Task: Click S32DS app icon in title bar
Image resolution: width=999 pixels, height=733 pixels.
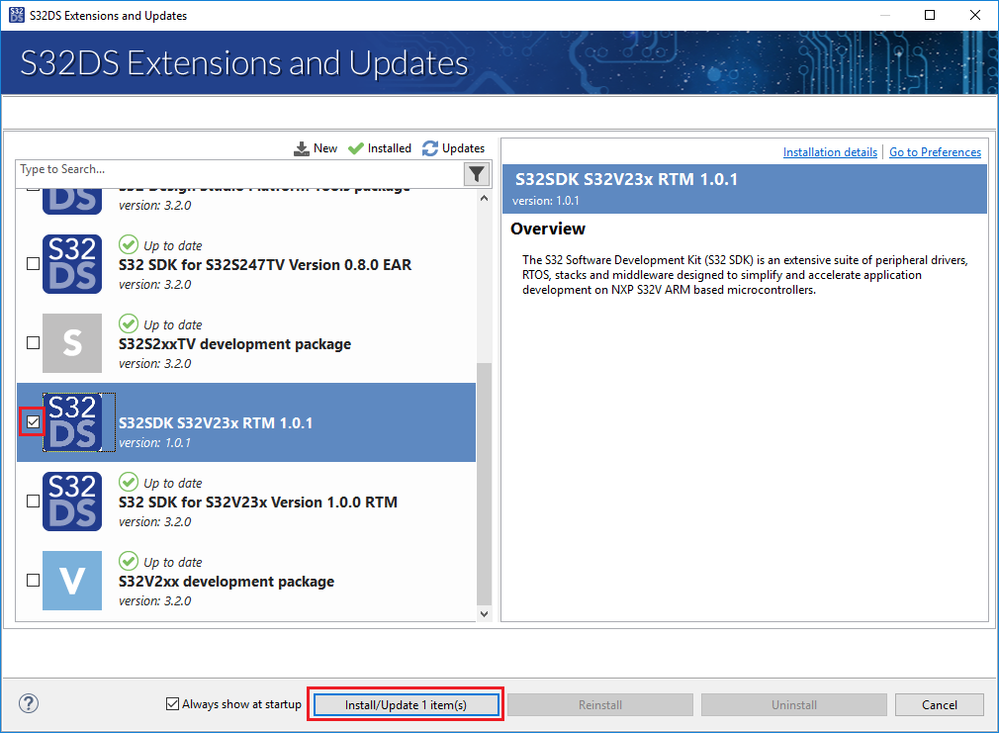Action: tap(17, 15)
